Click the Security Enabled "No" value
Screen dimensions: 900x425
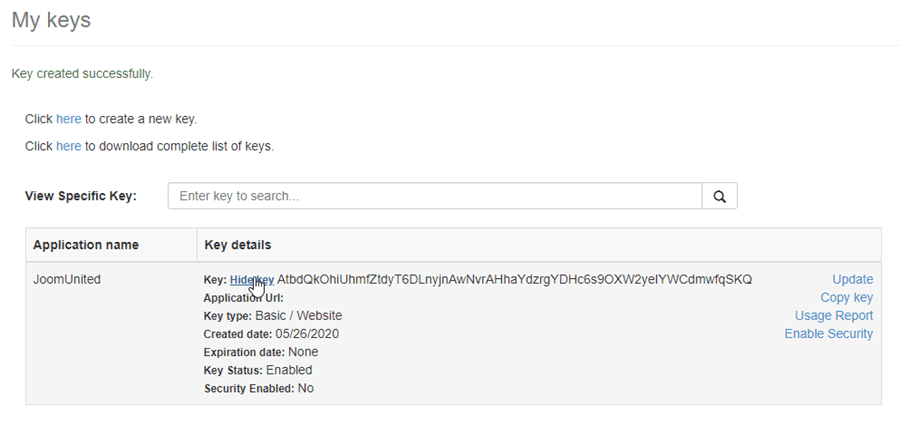pyautogui.click(x=305, y=388)
